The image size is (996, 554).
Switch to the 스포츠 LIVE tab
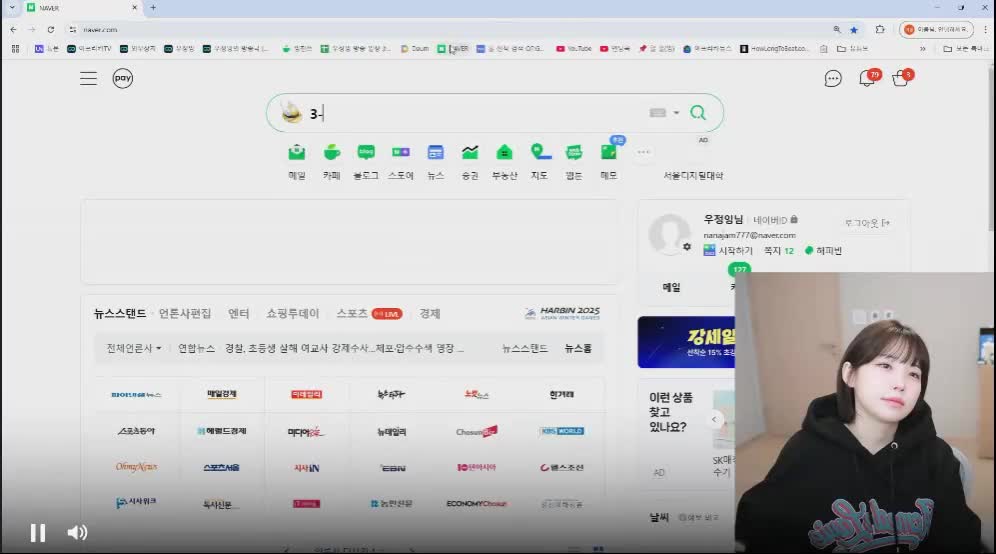(368, 313)
